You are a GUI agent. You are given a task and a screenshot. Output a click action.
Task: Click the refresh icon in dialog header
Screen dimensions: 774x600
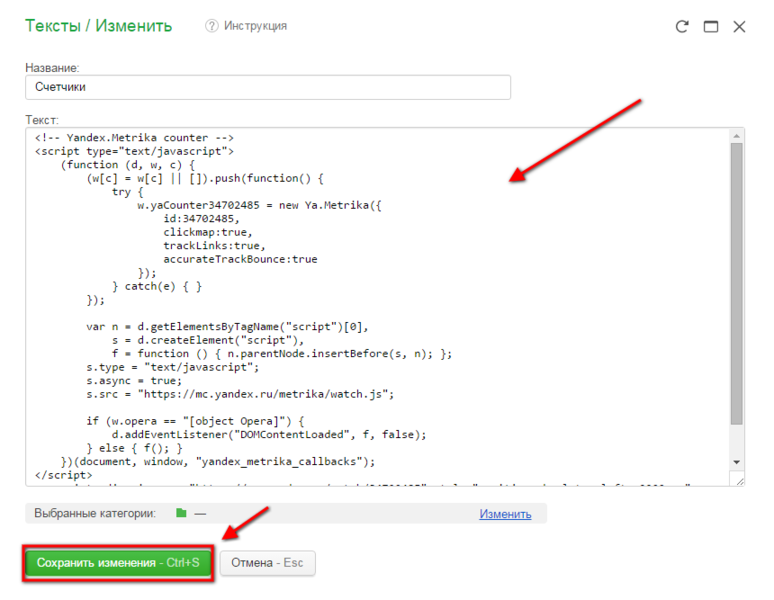[682, 26]
